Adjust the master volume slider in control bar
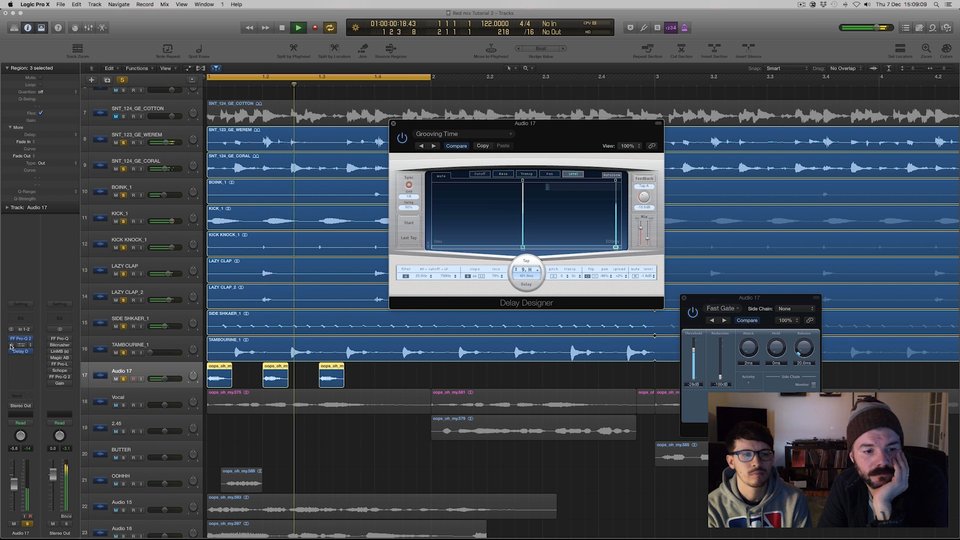Screen dimensions: 960x540 [866, 28]
